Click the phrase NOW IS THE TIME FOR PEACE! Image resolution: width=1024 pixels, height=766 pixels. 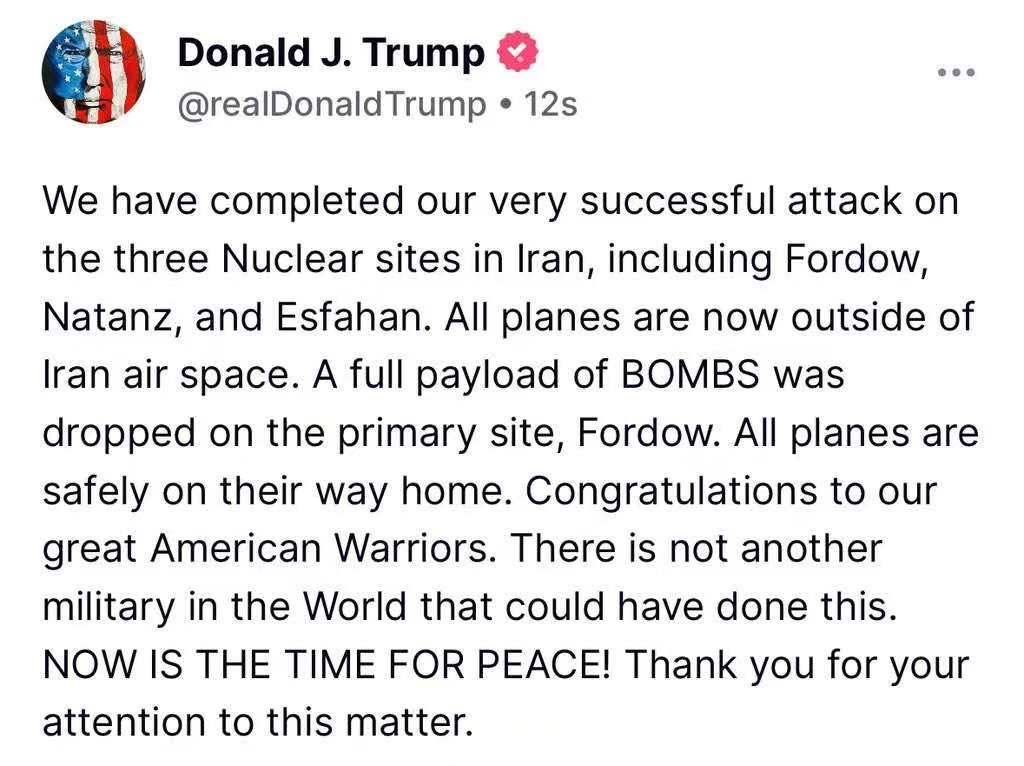pos(327,665)
